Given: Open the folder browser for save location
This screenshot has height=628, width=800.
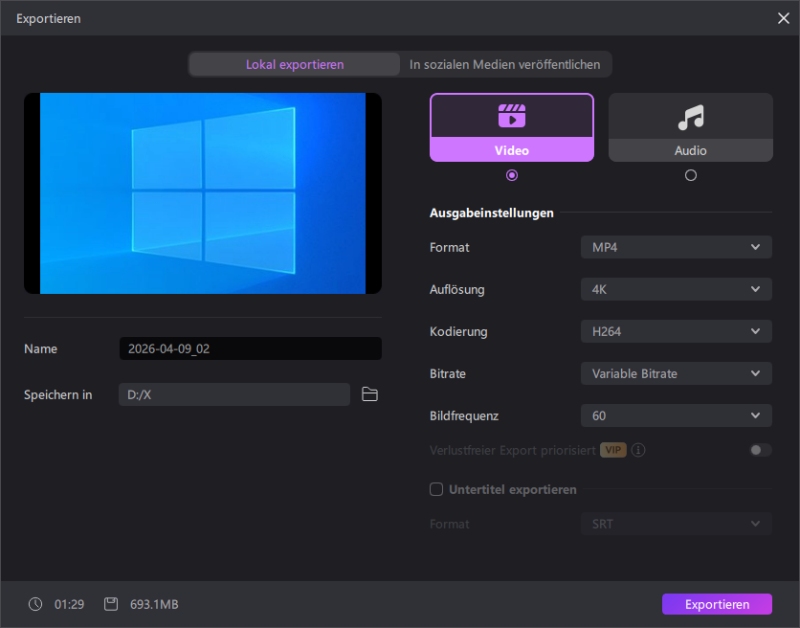Looking at the screenshot, I should click(370, 394).
